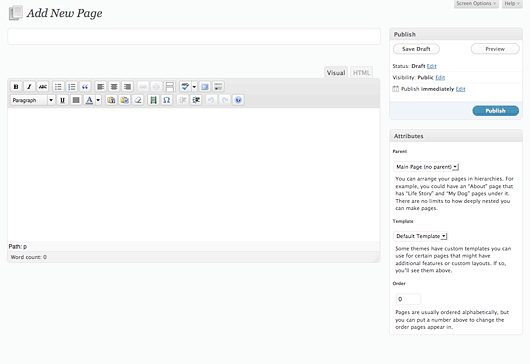The image size is (530, 364).
Task: Edit the Visibility: Public setting
Action: click(x=440, y=78)
